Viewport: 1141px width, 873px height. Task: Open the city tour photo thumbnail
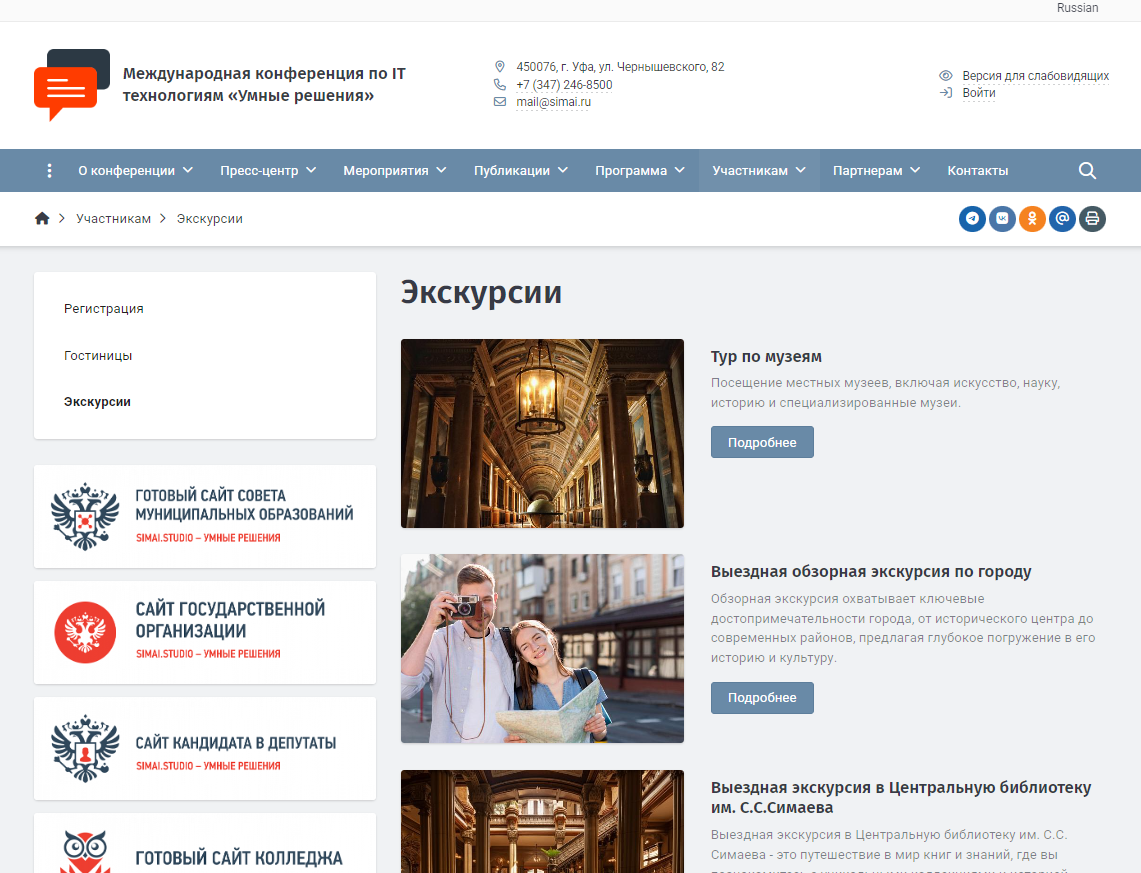[542, 648]
